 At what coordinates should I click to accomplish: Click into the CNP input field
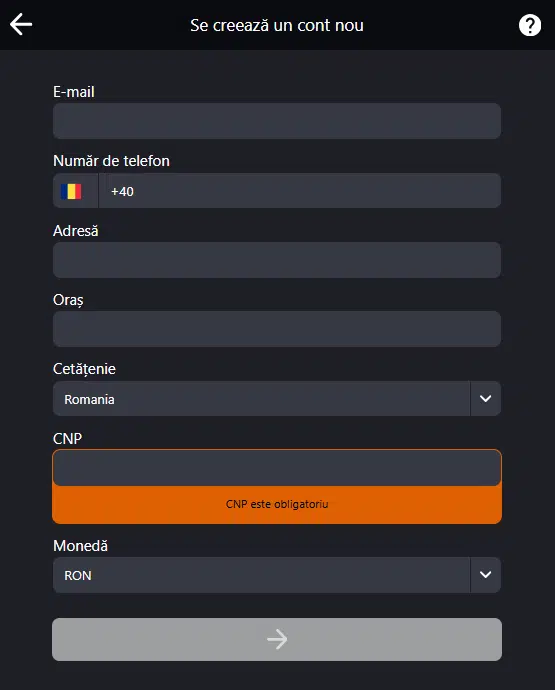pyautogui.click(x=277, y=468)
